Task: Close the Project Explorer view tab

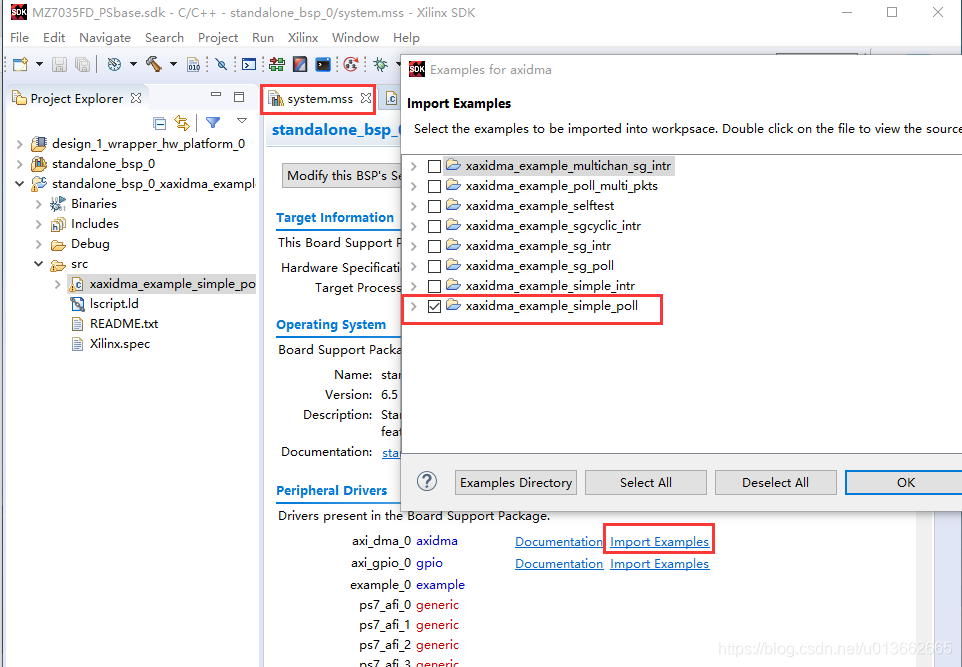Action: (x=136, y=98)
